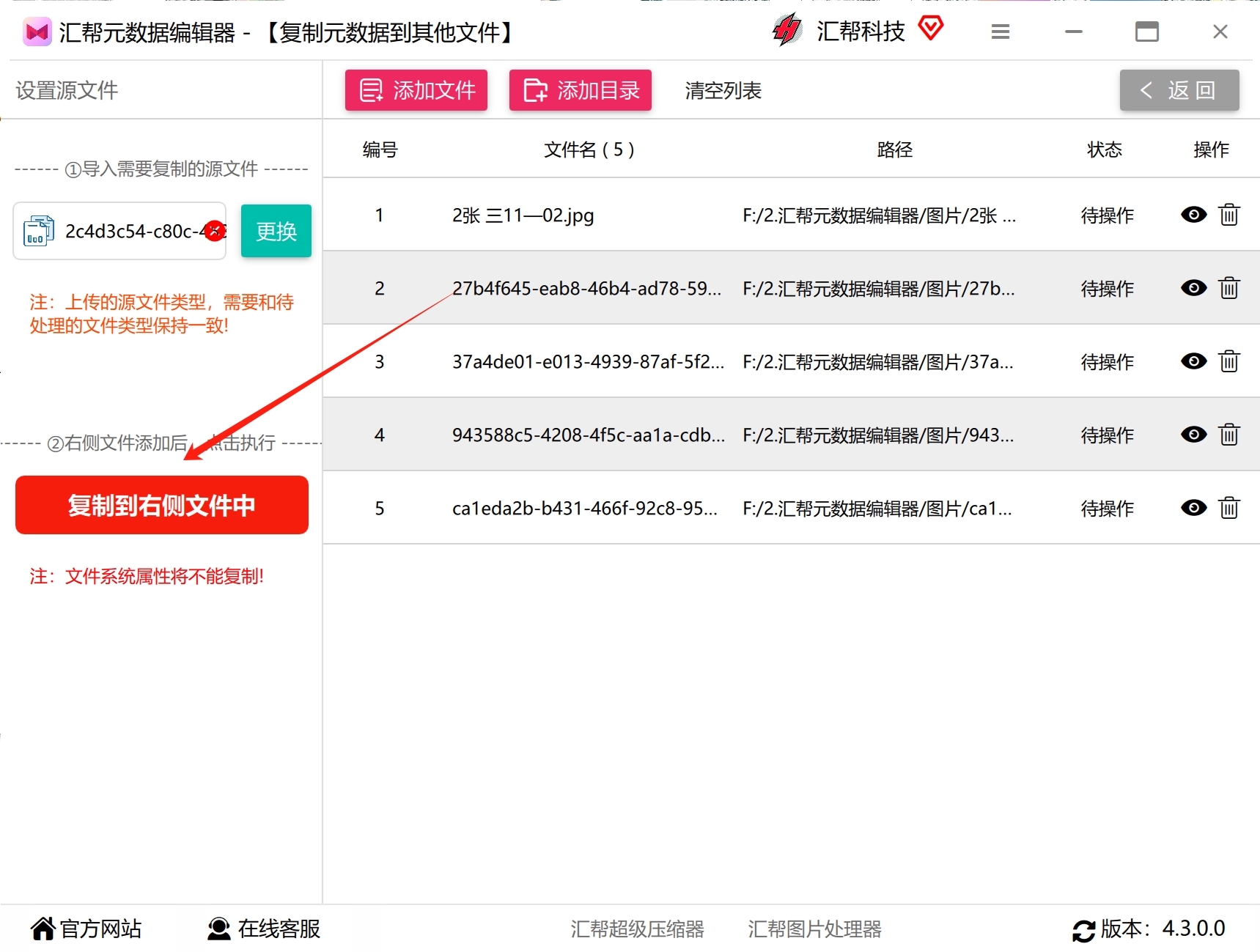
Task: Click the red diamond VIP icon
Action: pyautogui.click(x=931, y=29)
